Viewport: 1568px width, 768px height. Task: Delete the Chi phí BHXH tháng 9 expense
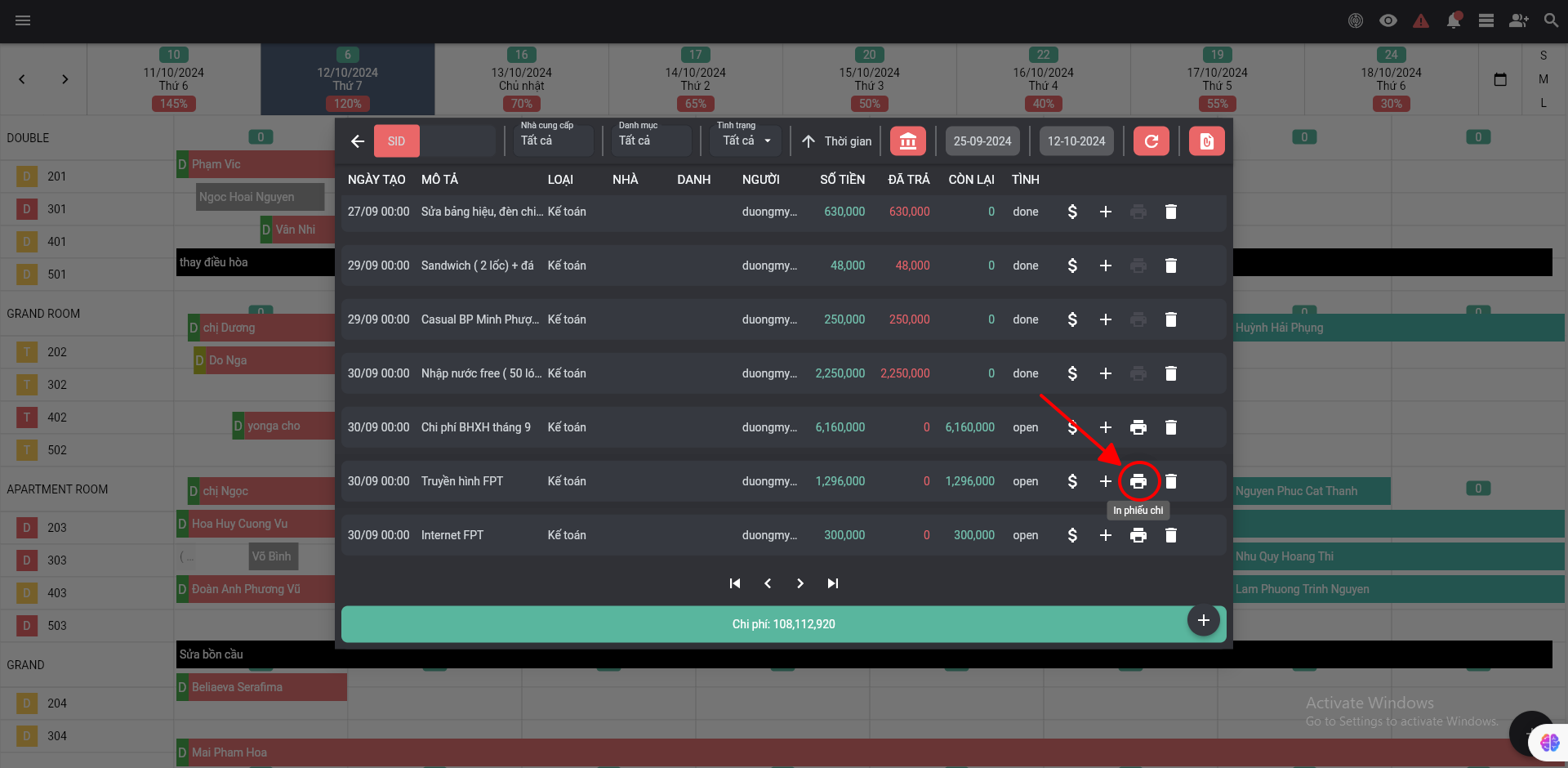point(1171,427)
